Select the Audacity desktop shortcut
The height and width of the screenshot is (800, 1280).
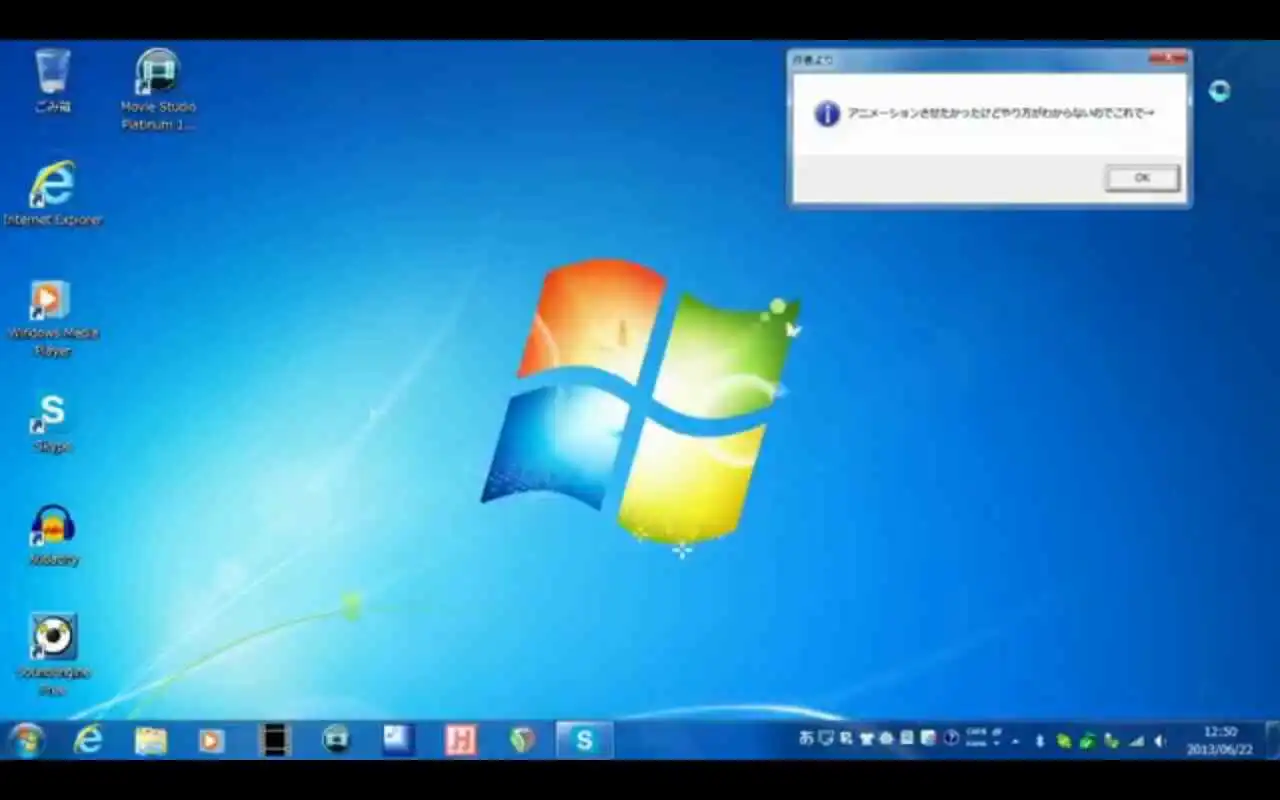coord(53,535)
